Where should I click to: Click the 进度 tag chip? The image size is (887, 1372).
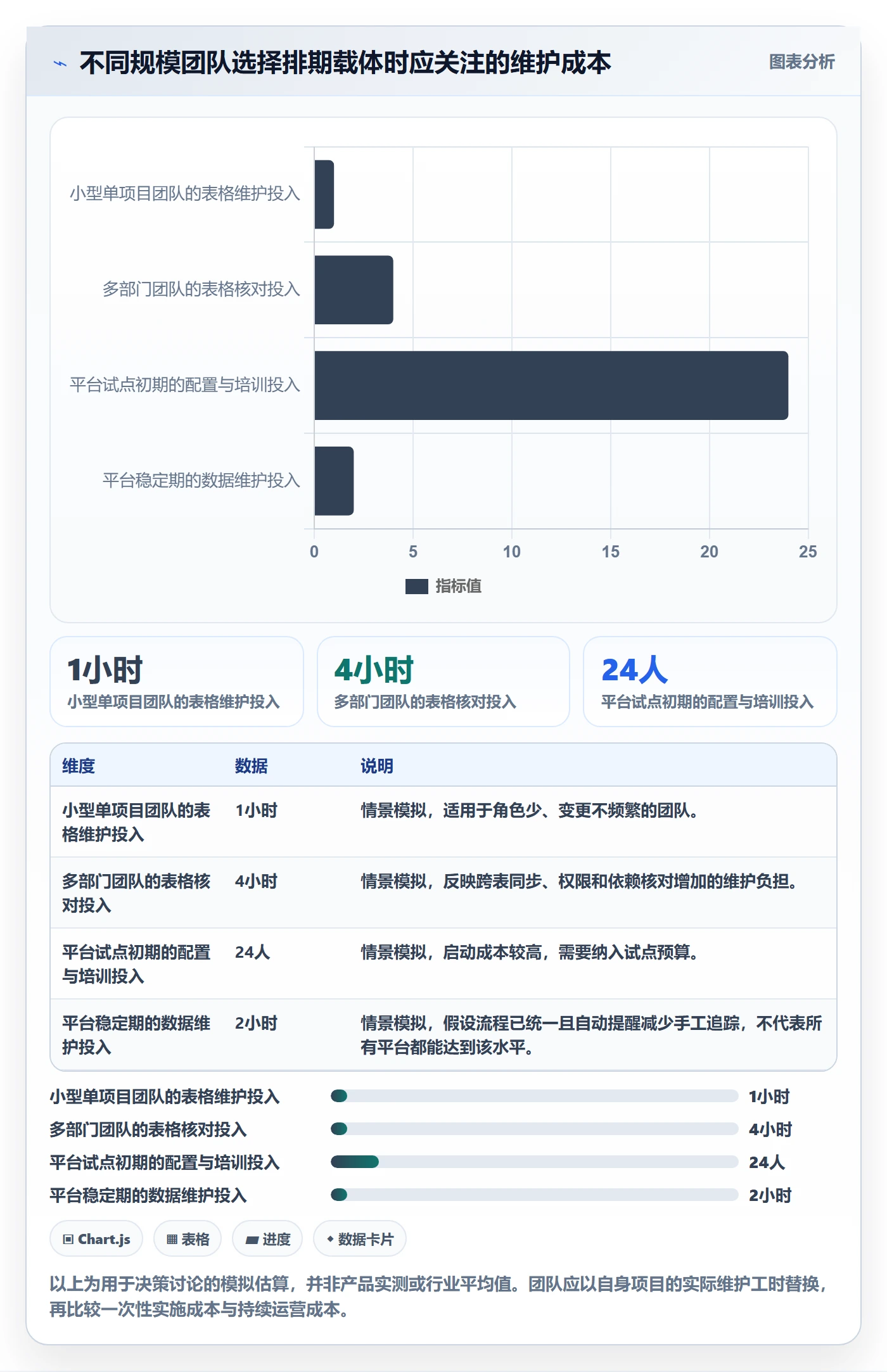point(267,1238)
